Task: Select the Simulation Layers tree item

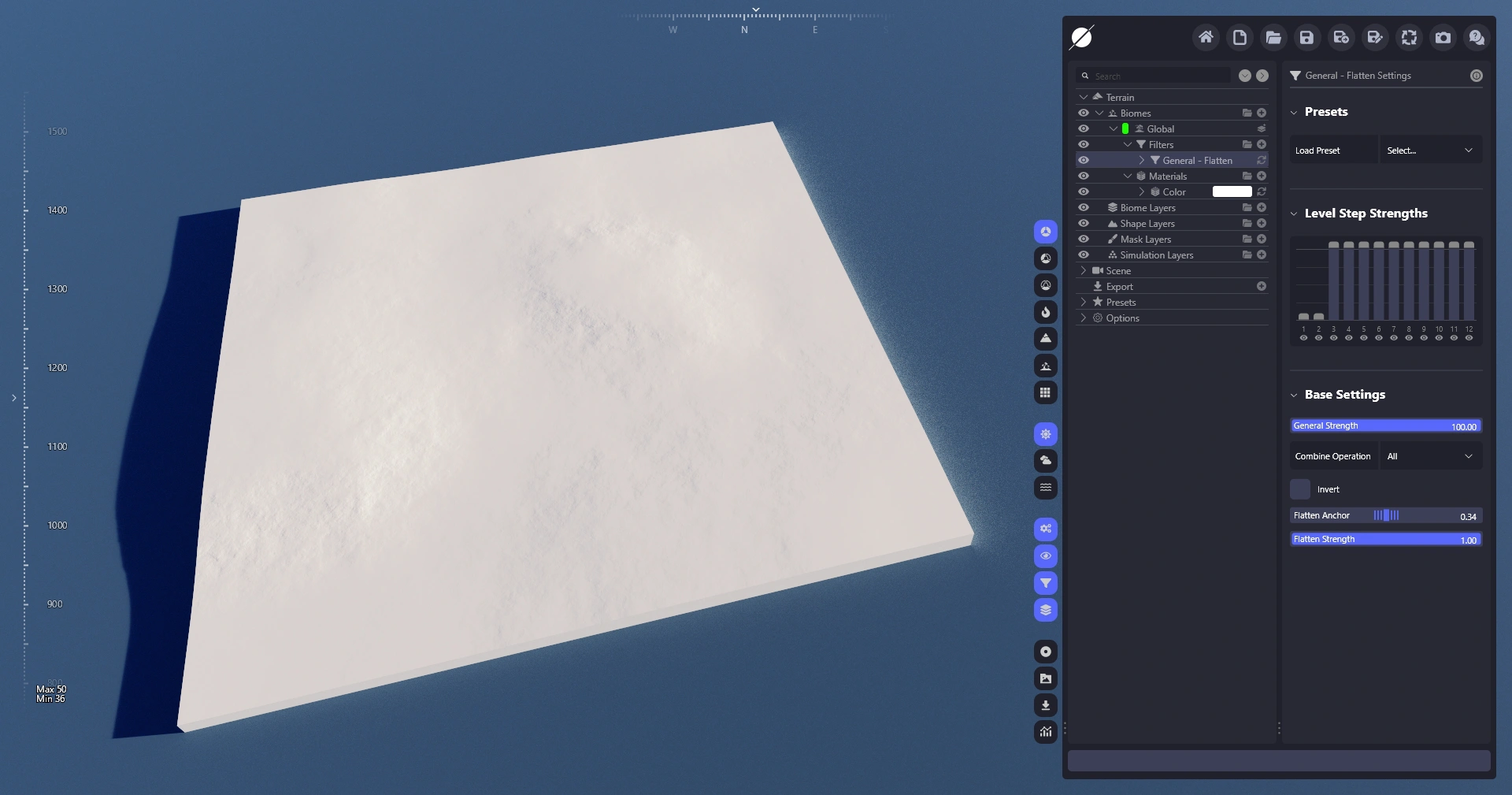Action: click(x=1156, y=255)
